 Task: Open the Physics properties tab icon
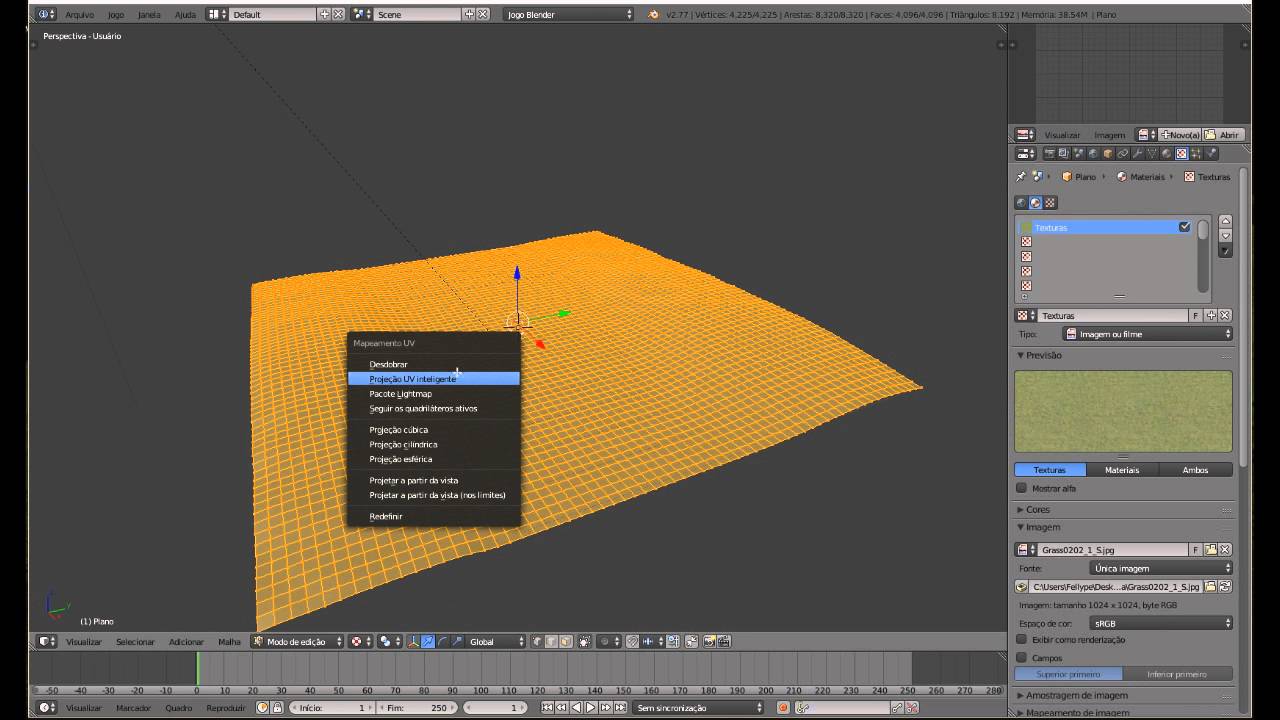click(1211, 154)
